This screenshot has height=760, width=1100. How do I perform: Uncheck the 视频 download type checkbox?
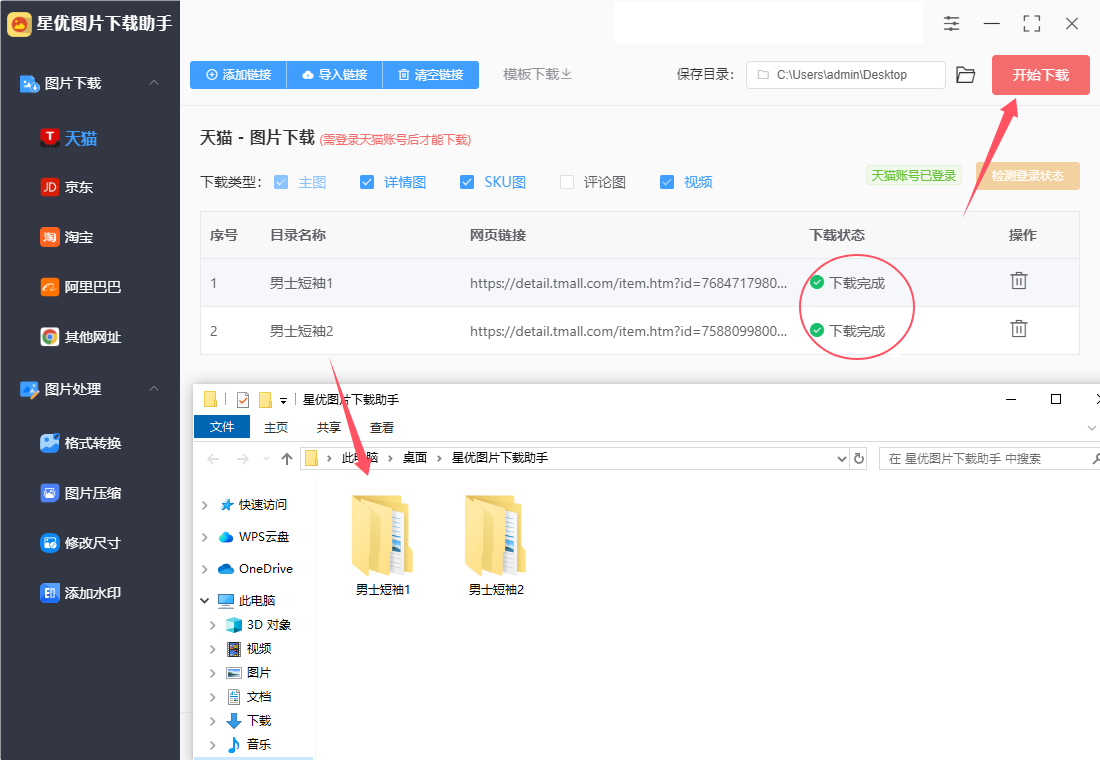[x=667, y=182]
